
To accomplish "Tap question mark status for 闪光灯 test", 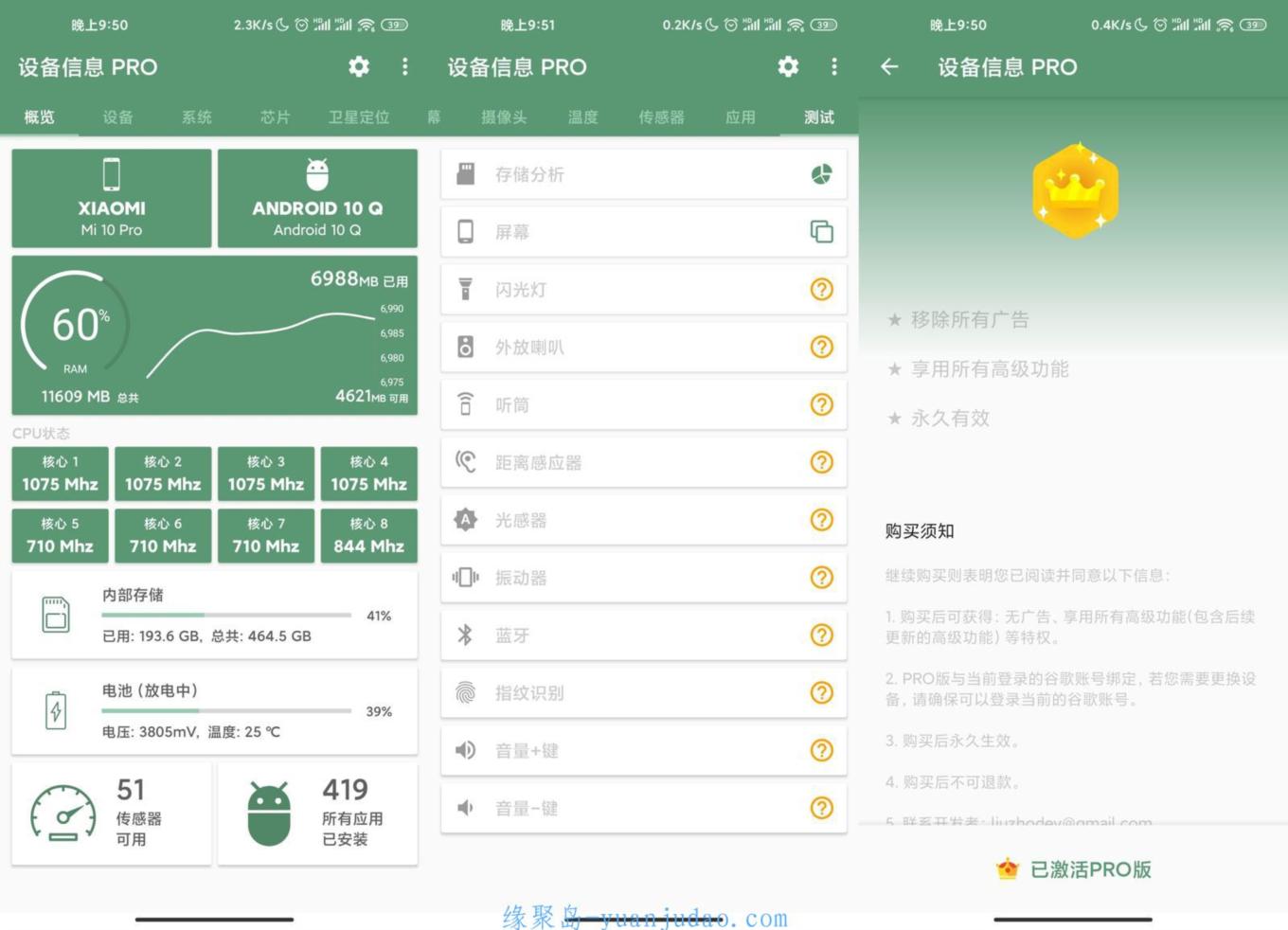I will click(x=822, y=290).
